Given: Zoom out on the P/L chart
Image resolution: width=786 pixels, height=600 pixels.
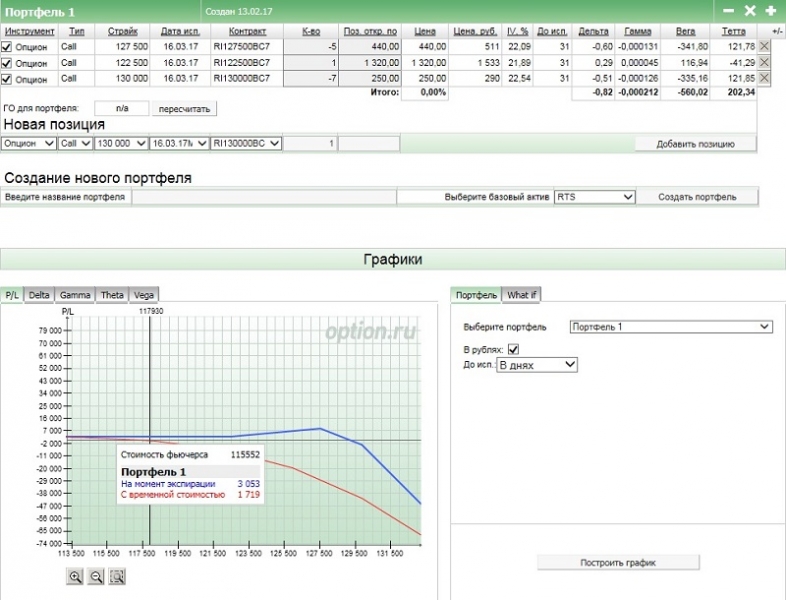Looking at the screenshot, I should pyautogui.click(x=96, y=576).
